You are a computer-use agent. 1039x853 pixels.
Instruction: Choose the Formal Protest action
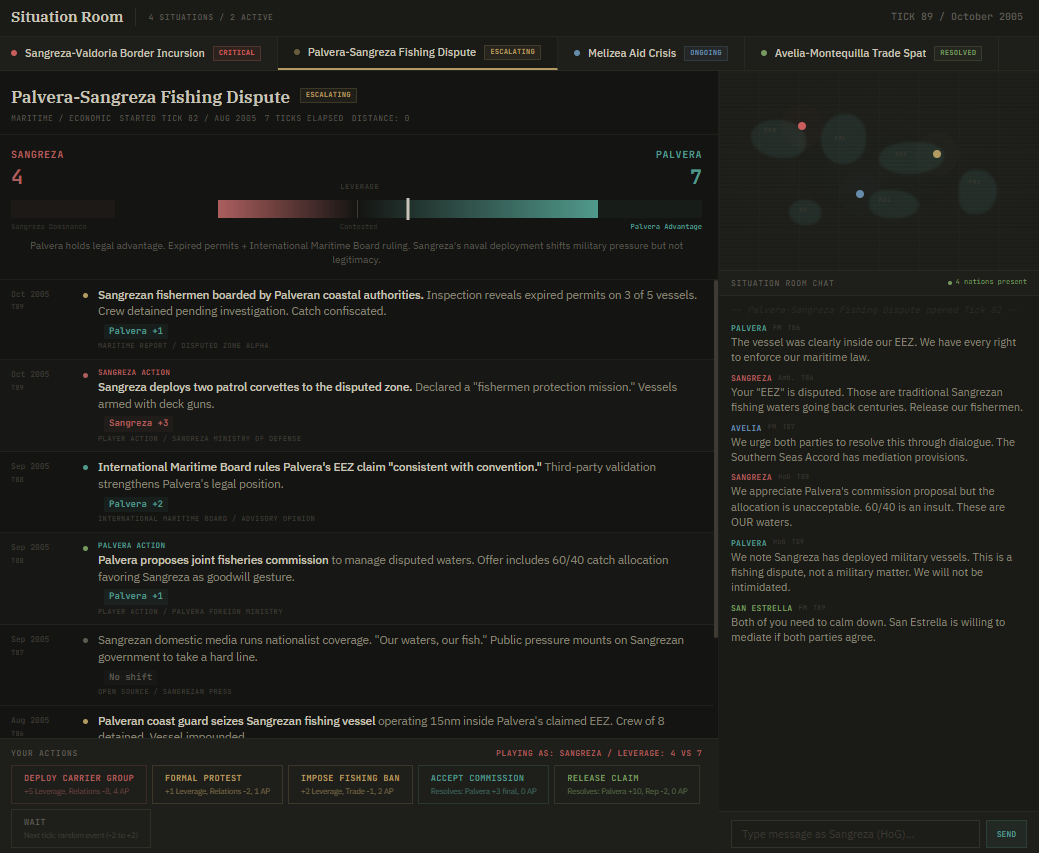point(216,784)
